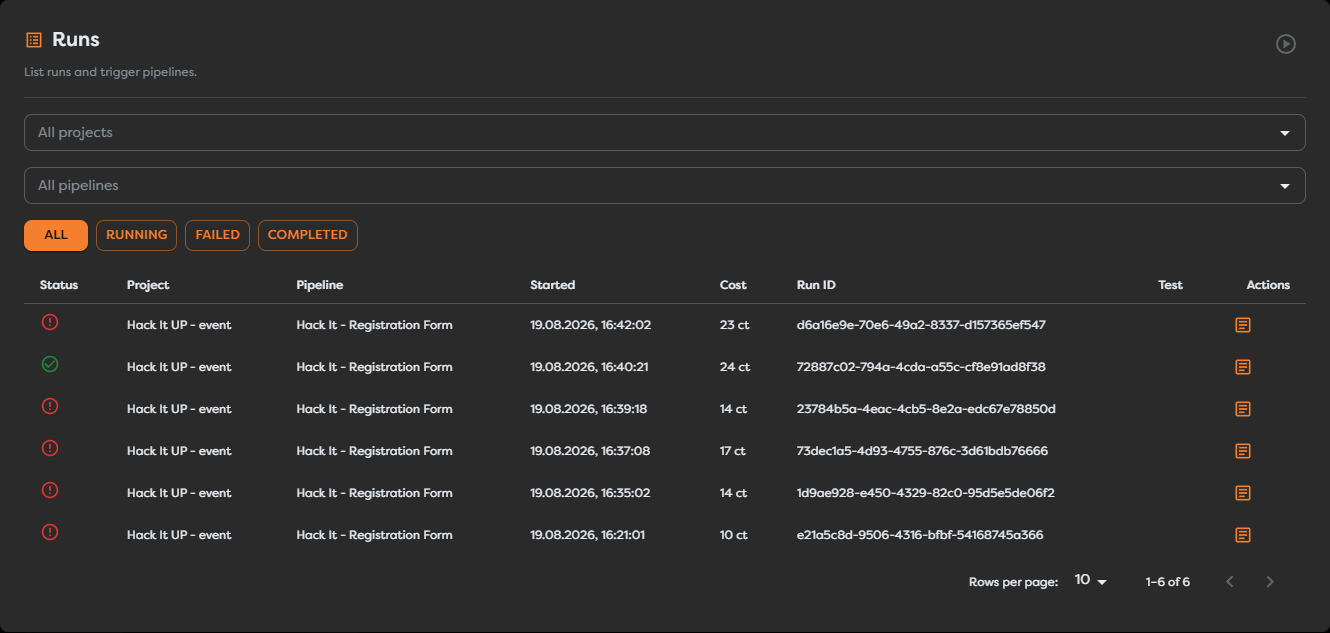Filter runs by COMPLETED
Image resolution: width=1330 pixels, height=633 pixels.
pyautogui.click(x=308, y=235)
